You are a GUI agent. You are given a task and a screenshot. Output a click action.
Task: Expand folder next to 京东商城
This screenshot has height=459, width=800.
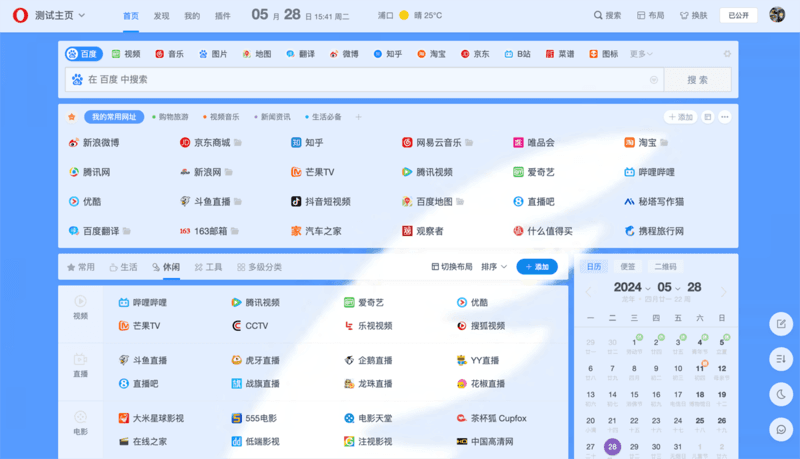pos(238,142)
